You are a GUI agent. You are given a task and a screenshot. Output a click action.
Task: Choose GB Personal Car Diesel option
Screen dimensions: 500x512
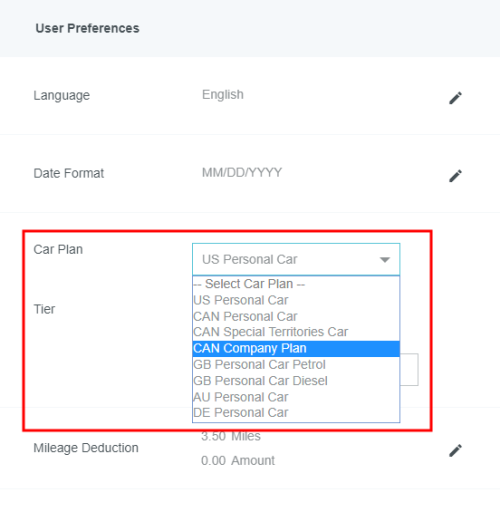click(x=296, y=381)
